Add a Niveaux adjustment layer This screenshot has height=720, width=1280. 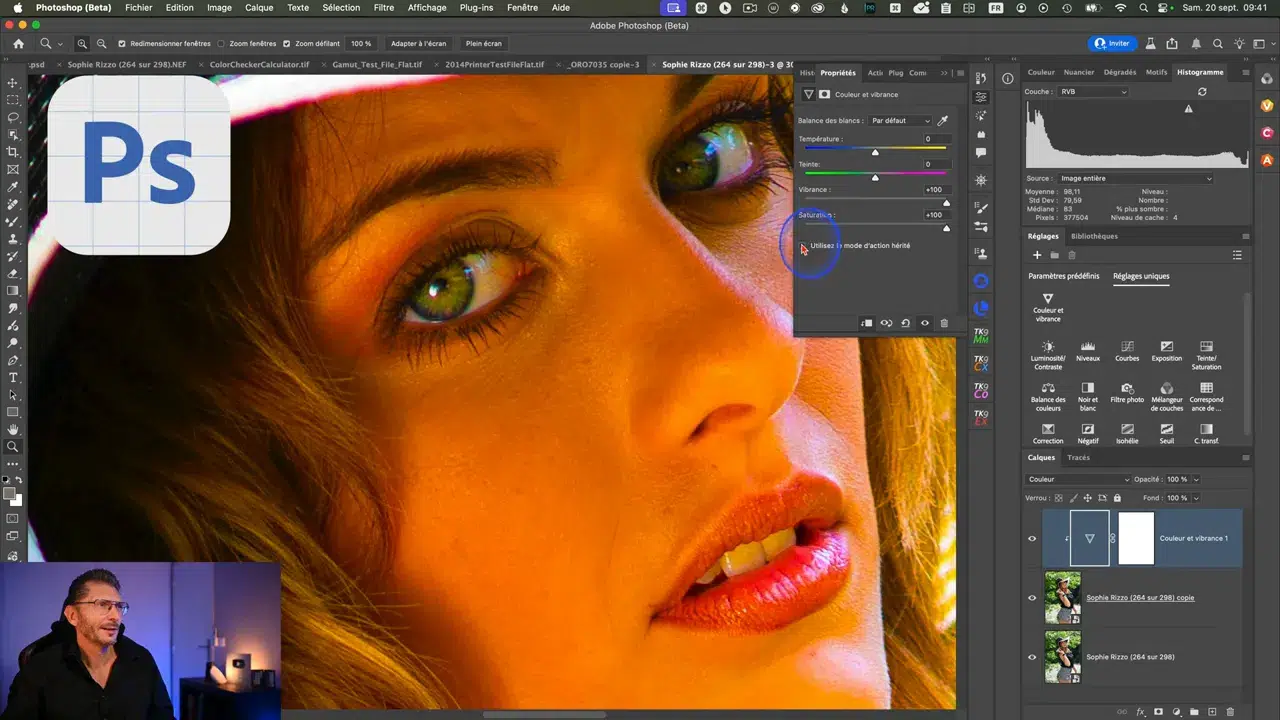coord(1087,348)
